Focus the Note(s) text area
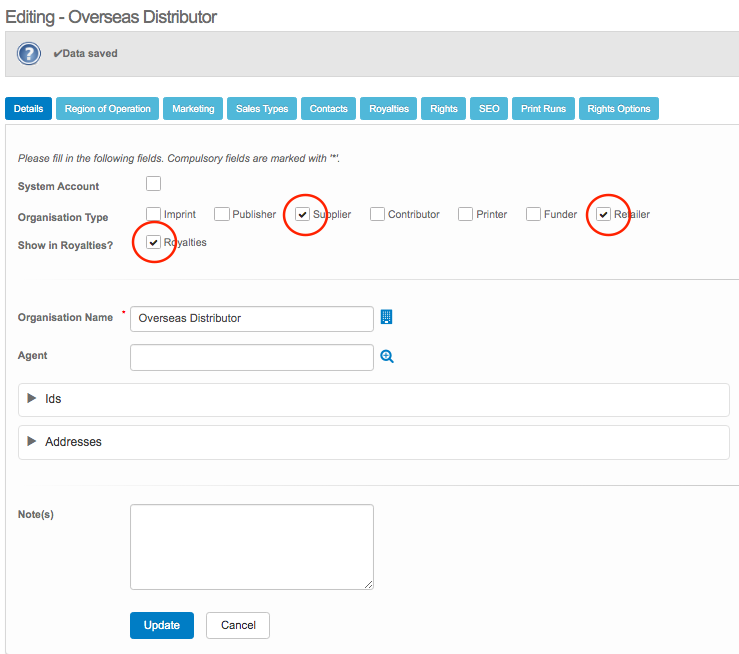 click(252, 547)
